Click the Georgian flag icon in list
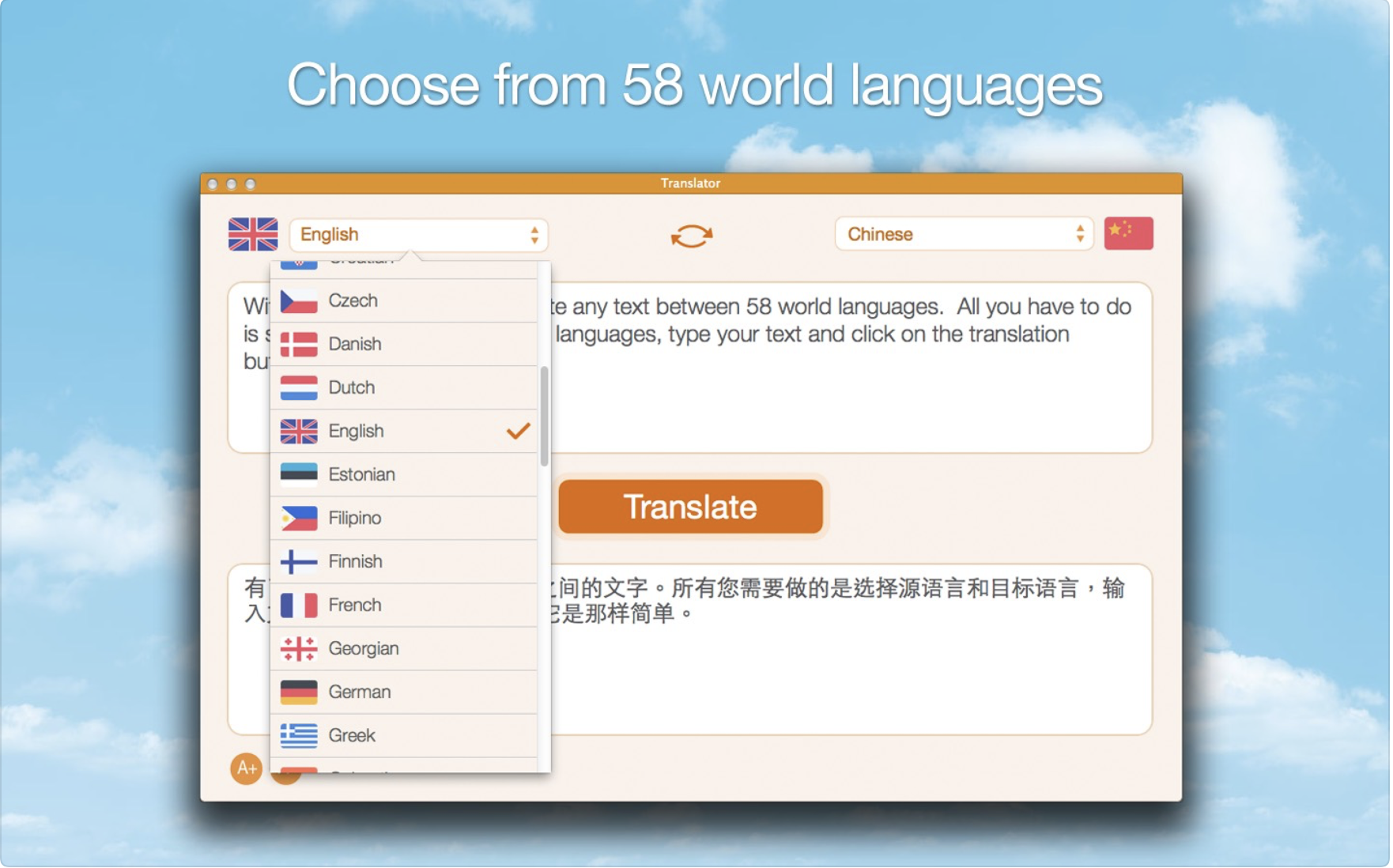This screenshot has width=1393, height=868. (299, 649)
